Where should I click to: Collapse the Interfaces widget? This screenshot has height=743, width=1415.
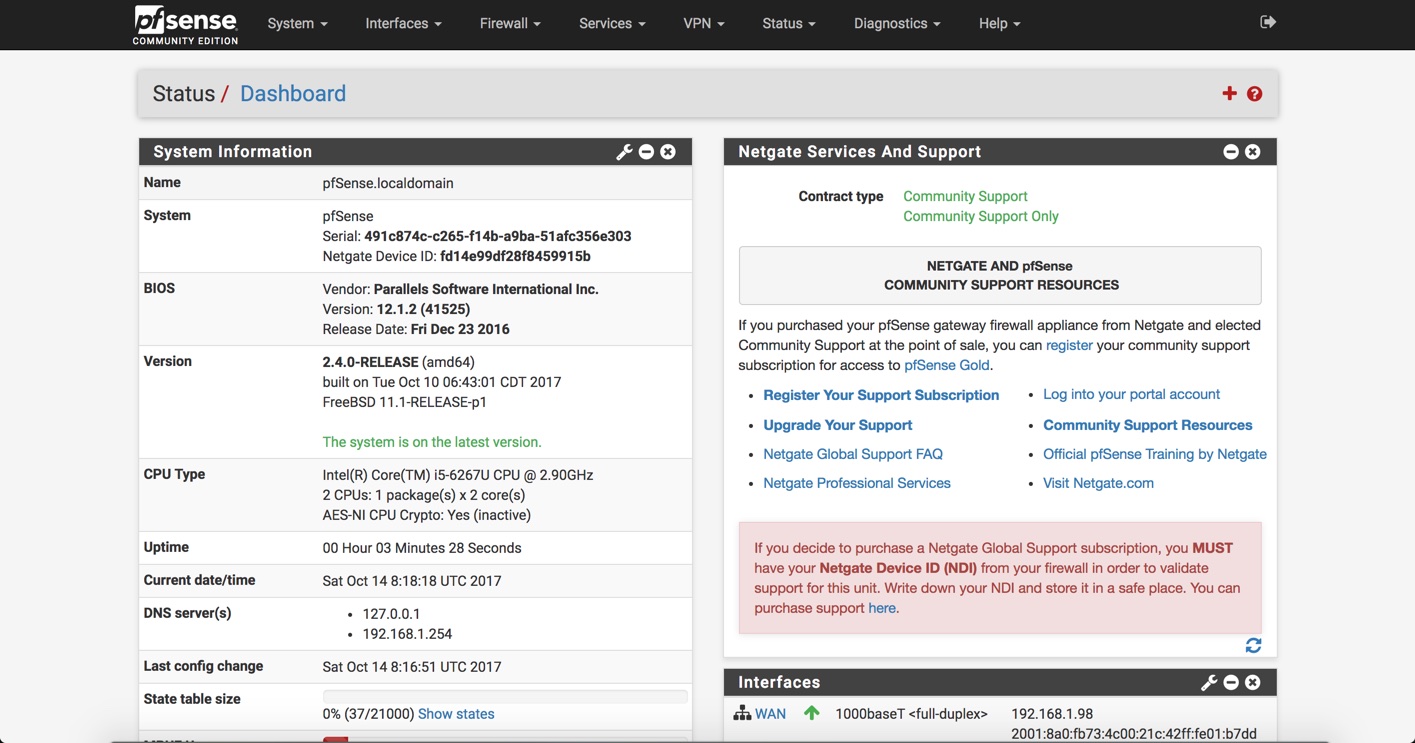point(1230,682)
